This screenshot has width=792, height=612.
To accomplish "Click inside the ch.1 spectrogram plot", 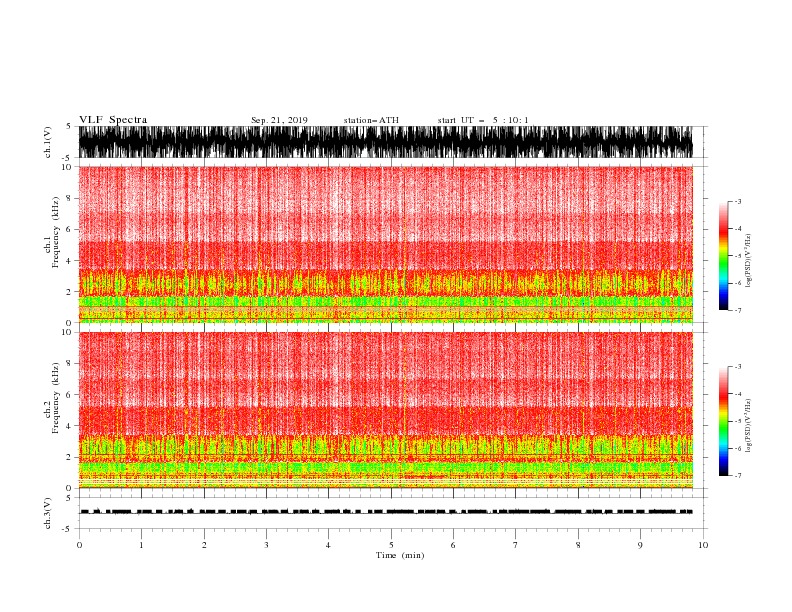I will pyautogui.click(x=385, y=244).
